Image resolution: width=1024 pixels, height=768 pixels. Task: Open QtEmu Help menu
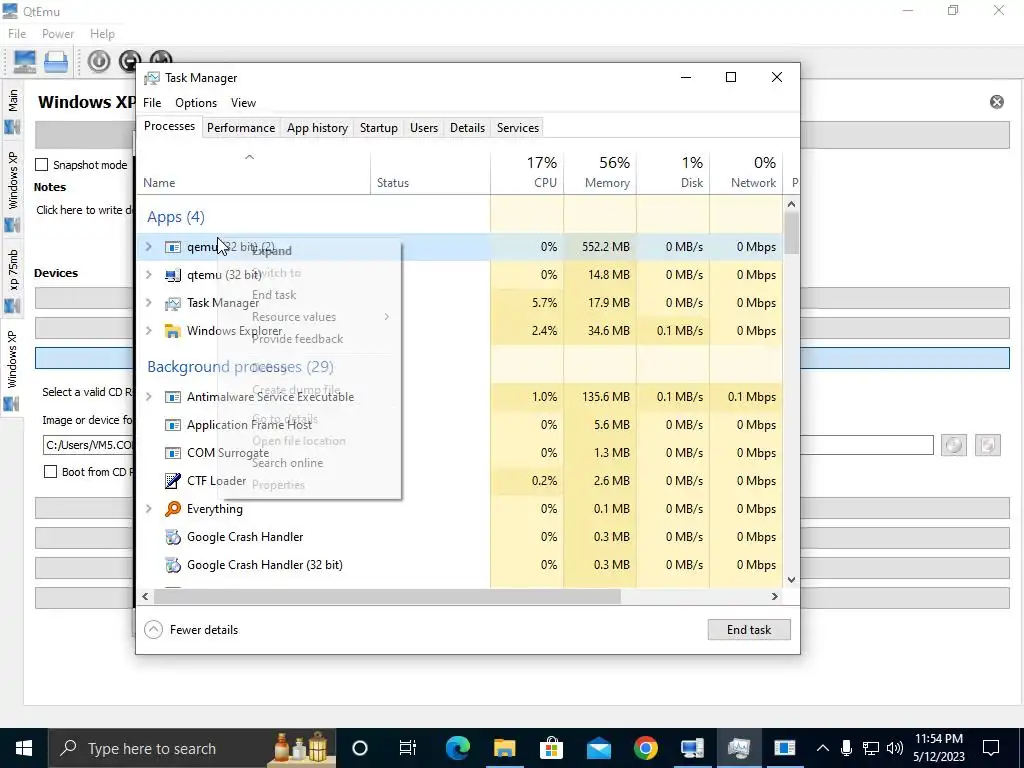tap(102, 33)
